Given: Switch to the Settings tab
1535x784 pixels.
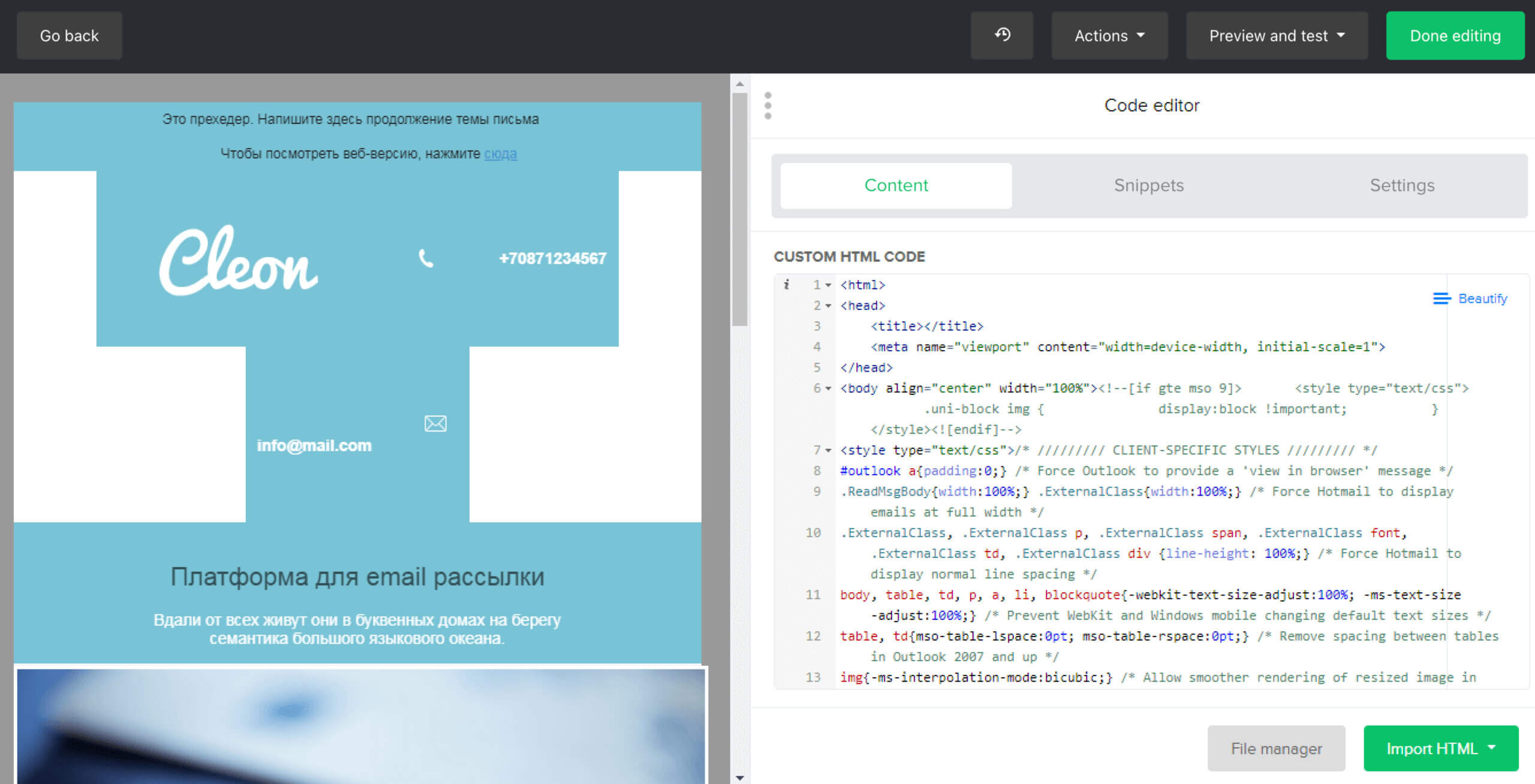Looking at the screenshot, I should [x=1402, y=185].
